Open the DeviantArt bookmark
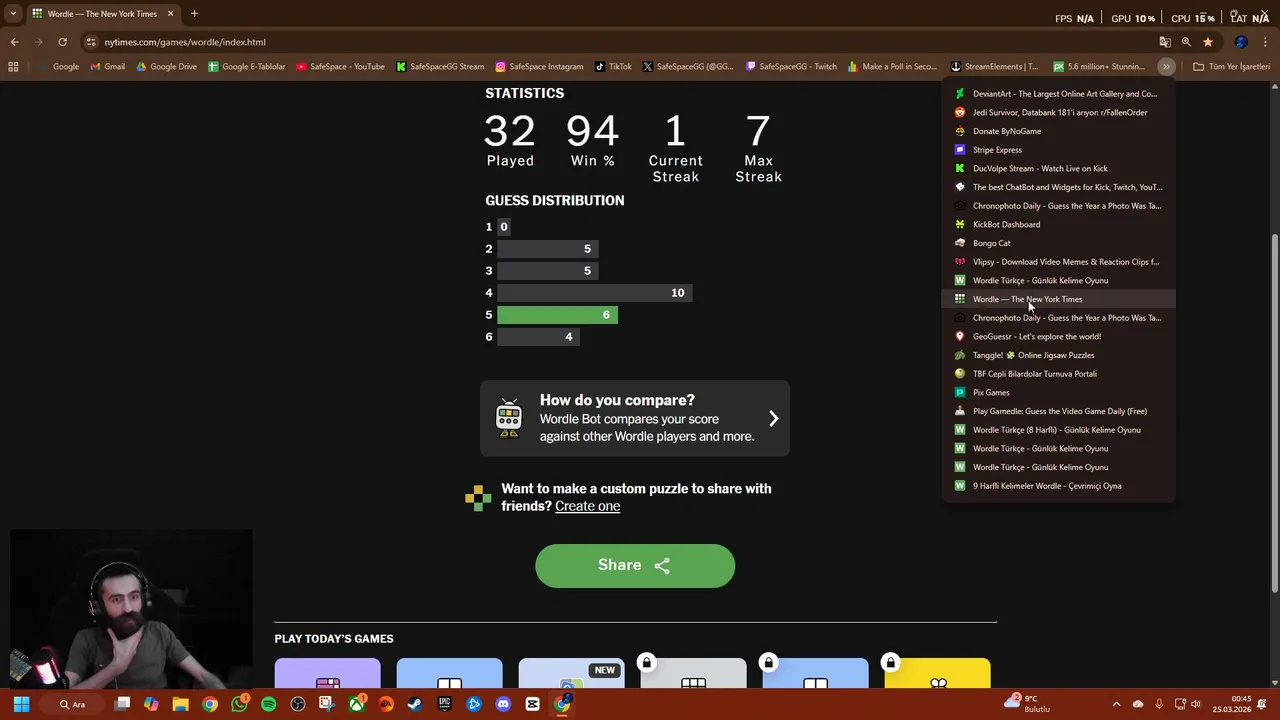The image size is (1280, 720). (1058, 94)
